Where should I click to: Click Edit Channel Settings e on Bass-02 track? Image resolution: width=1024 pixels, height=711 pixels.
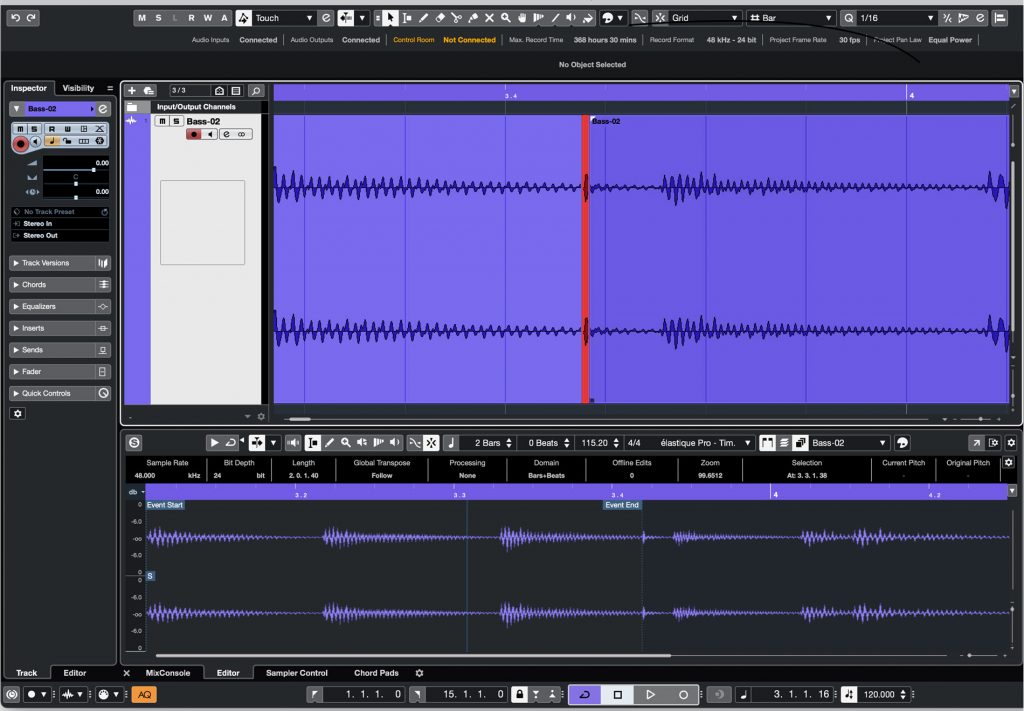226,134
